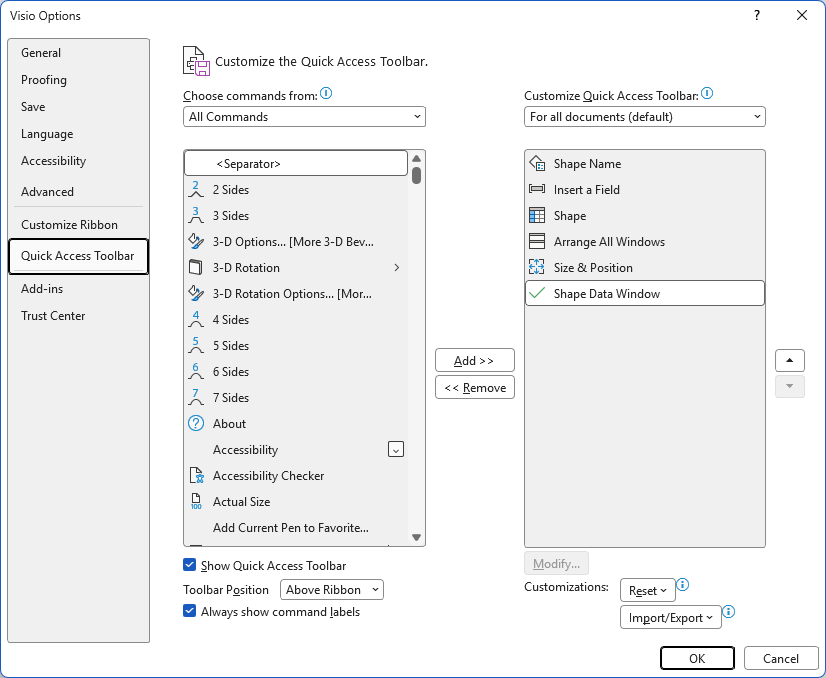Viewport: 826px width, 678px height.
Task: Click the 7 Sides command icon
Action: tap(196, 397)
